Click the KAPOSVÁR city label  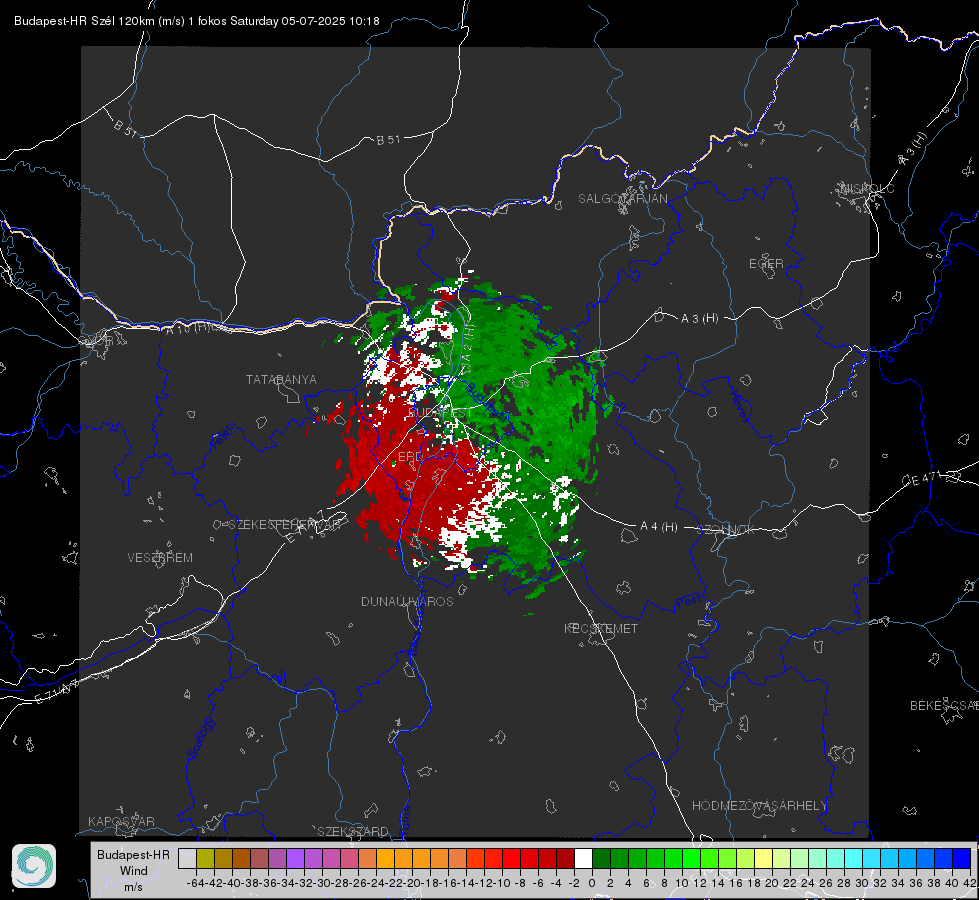tap(121, 821)
